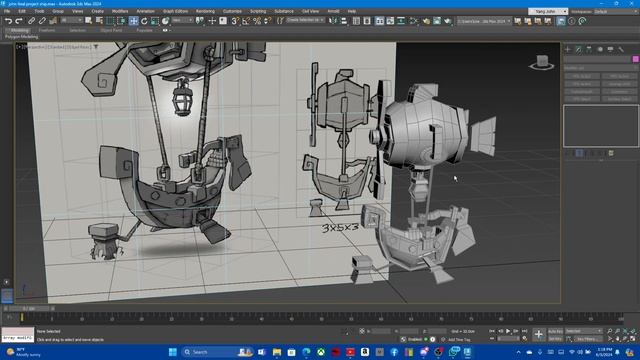Open the Rendering menu
This screenshot has width=640, height=360.
point(205,11)
